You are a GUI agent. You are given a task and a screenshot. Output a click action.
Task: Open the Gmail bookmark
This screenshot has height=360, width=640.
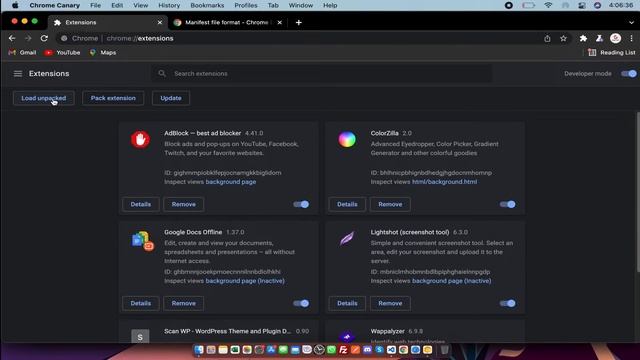coord(22,52)
